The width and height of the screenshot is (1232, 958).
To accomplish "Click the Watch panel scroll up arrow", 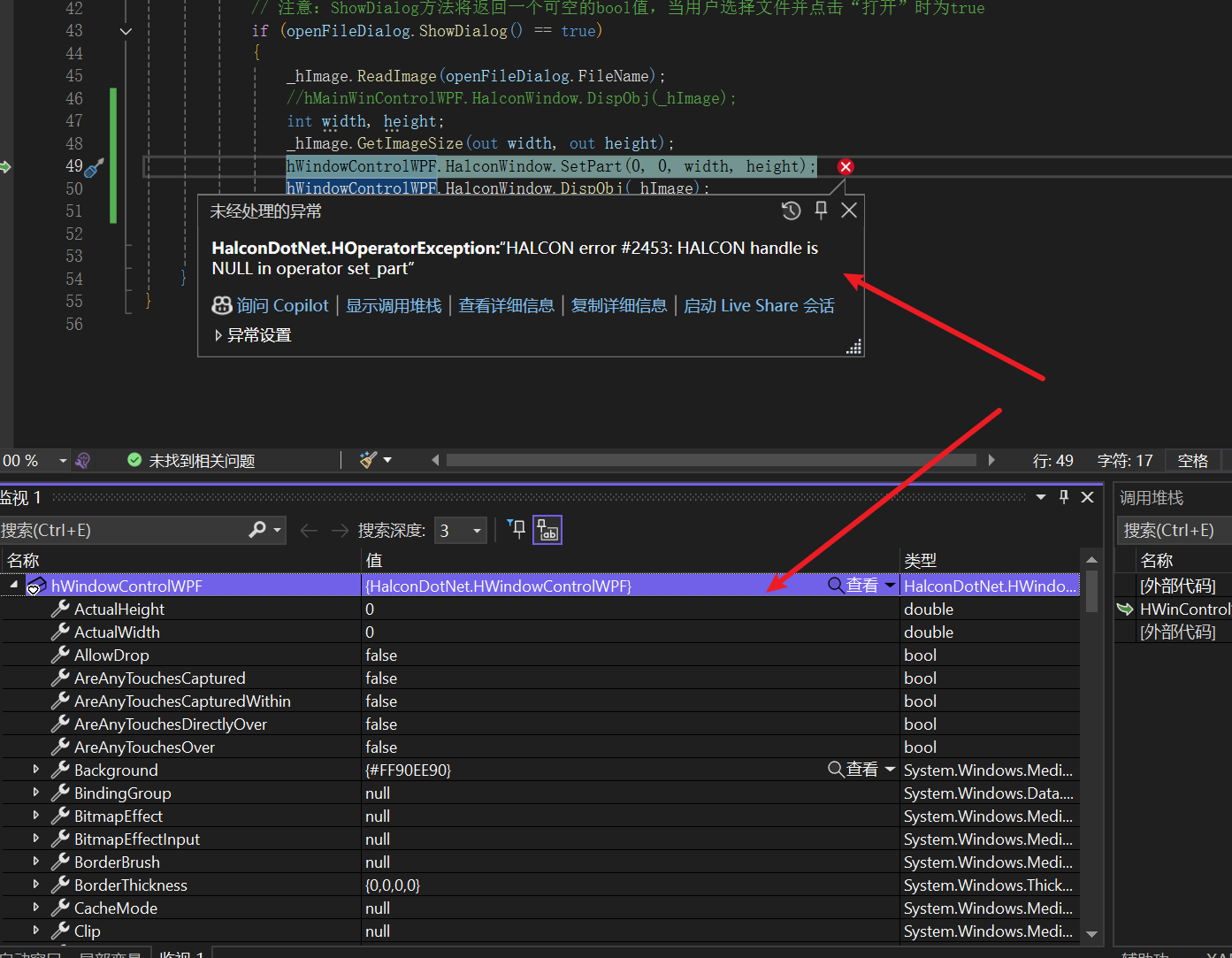I will pyautogui.click(x=1091, y=559).
